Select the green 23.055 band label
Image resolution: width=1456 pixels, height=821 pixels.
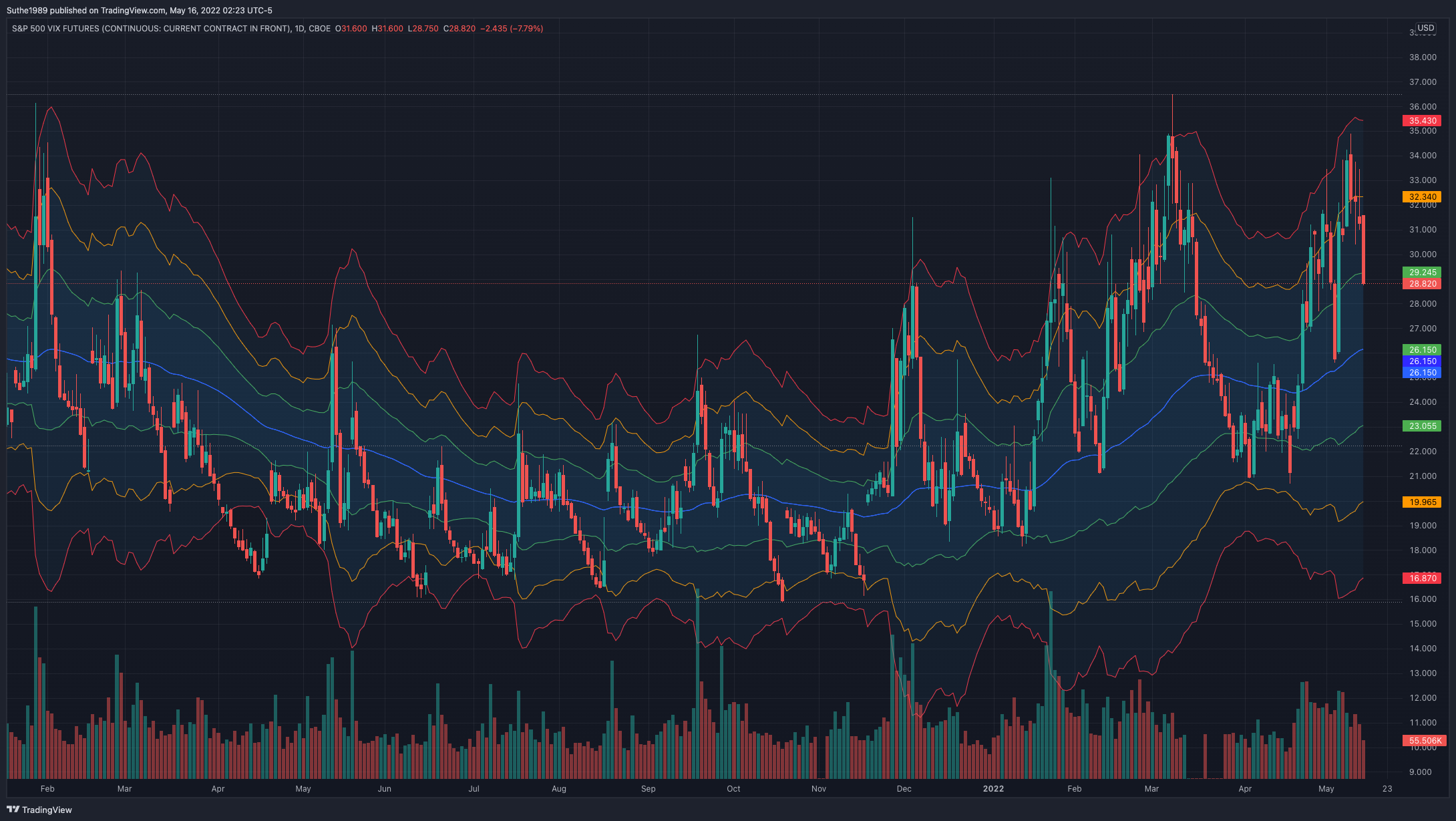coord(1423,426)
